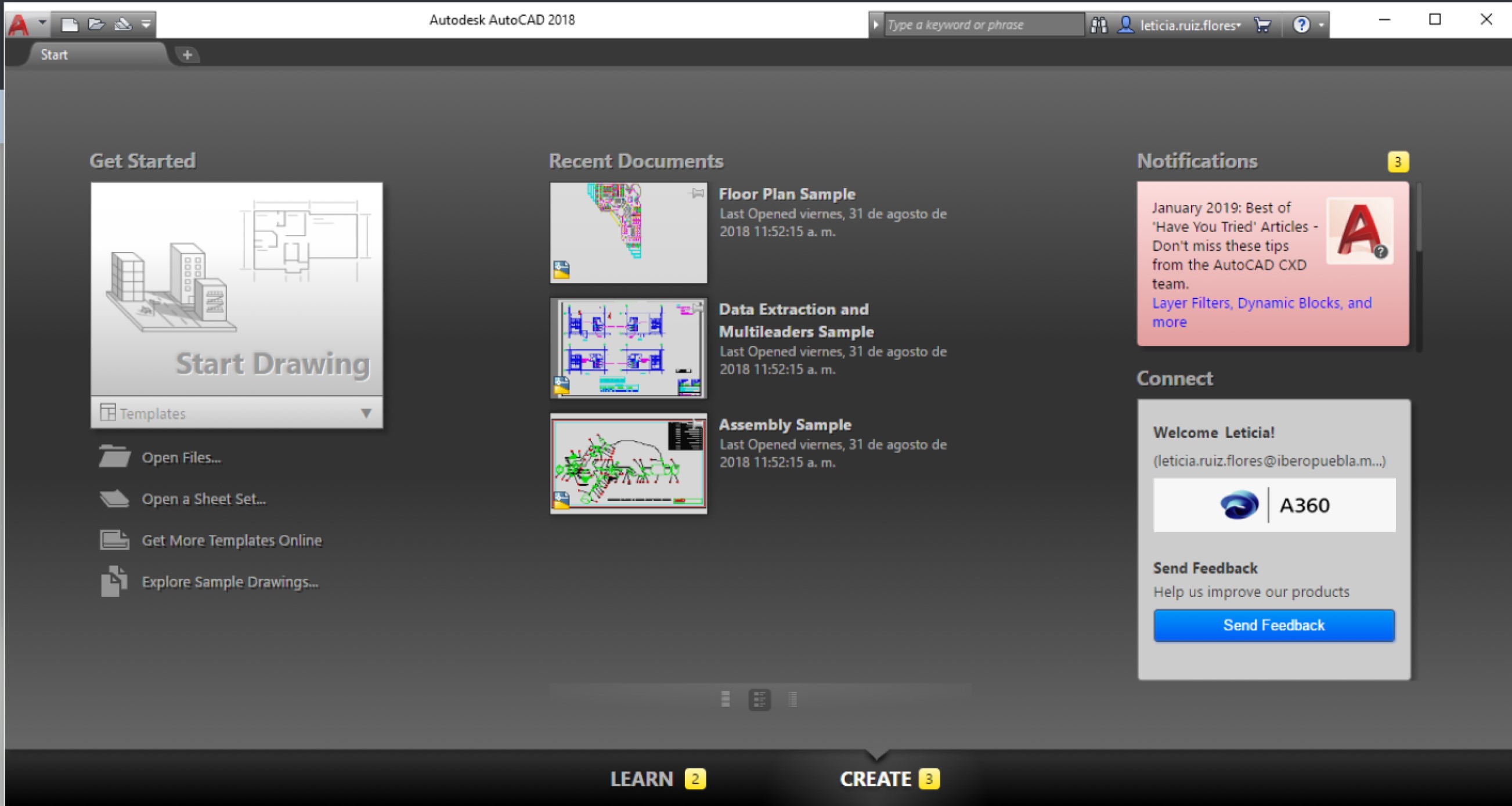Click the Open folder icon in quick access toolbar
Viewport: 1512px width, 806px height.
96,24
